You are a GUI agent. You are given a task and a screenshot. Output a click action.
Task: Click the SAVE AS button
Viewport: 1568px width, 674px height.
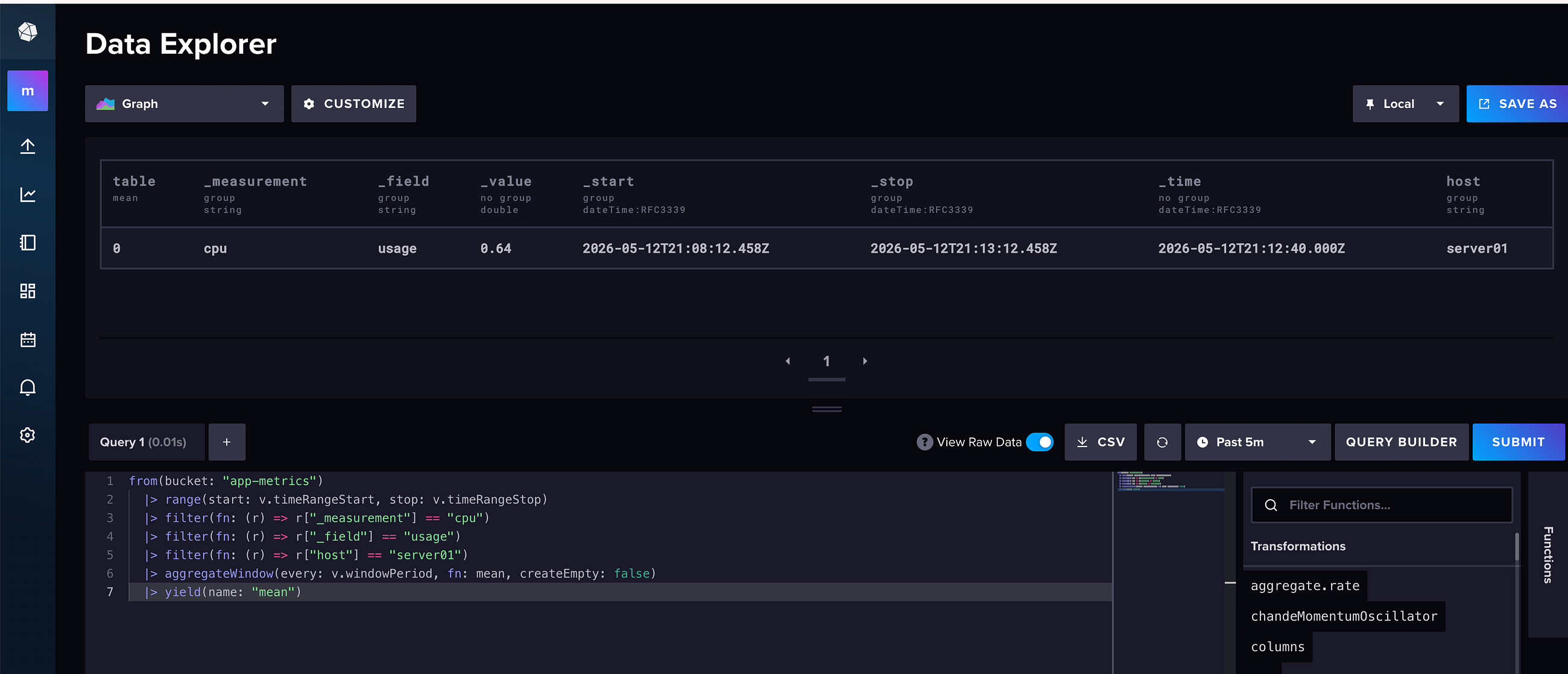tap(1517, 104)
